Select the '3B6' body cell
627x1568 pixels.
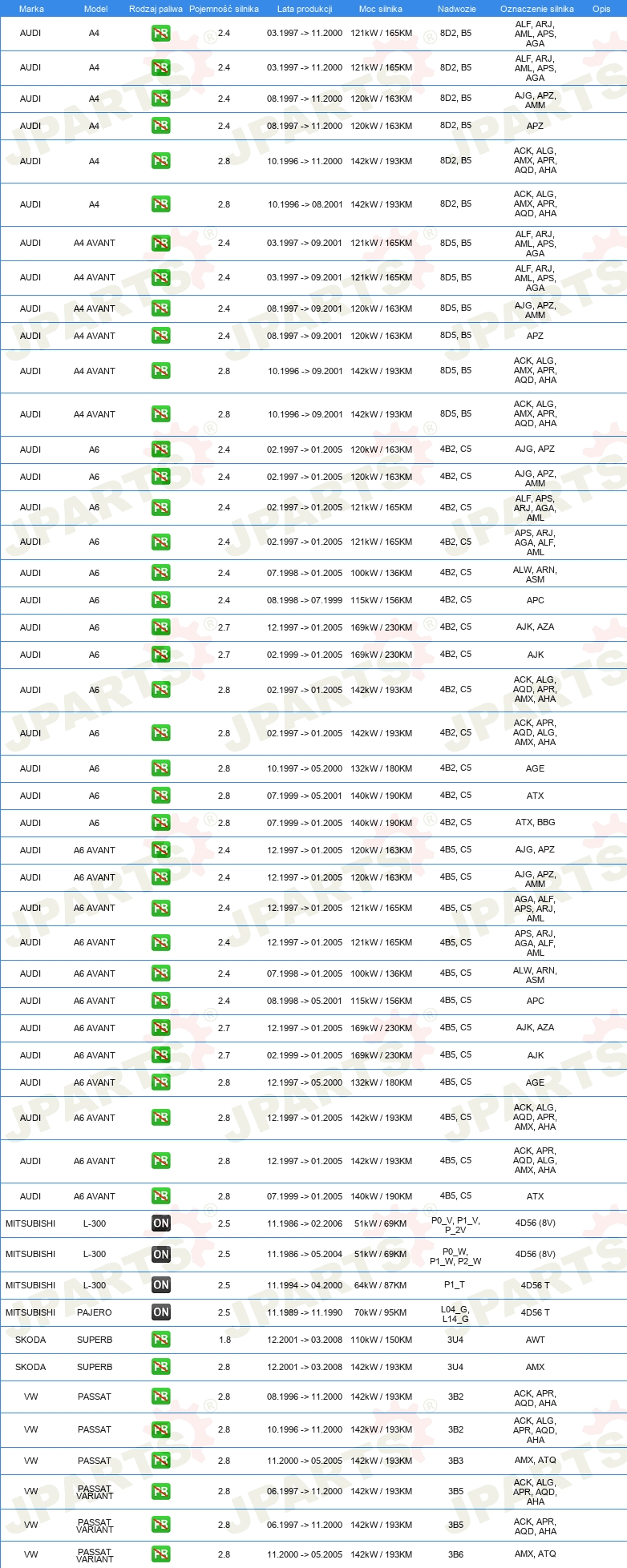pos(455,1554)
